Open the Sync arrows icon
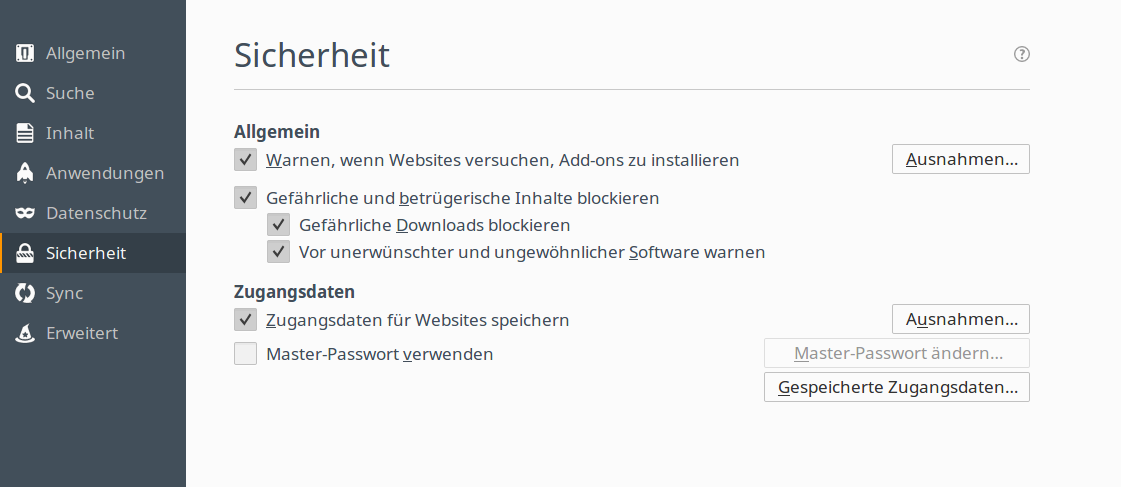The image size is (1121, 487). tap(25, 293)
